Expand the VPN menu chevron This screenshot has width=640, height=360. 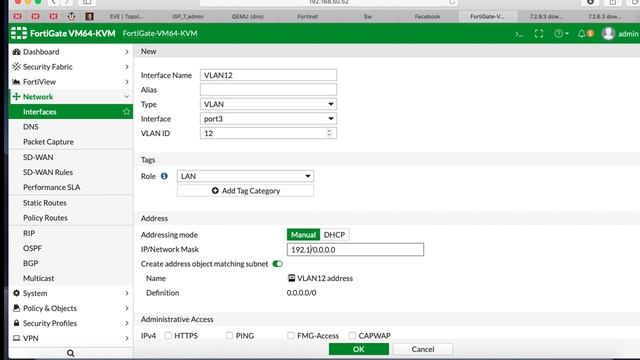[127, 338]
